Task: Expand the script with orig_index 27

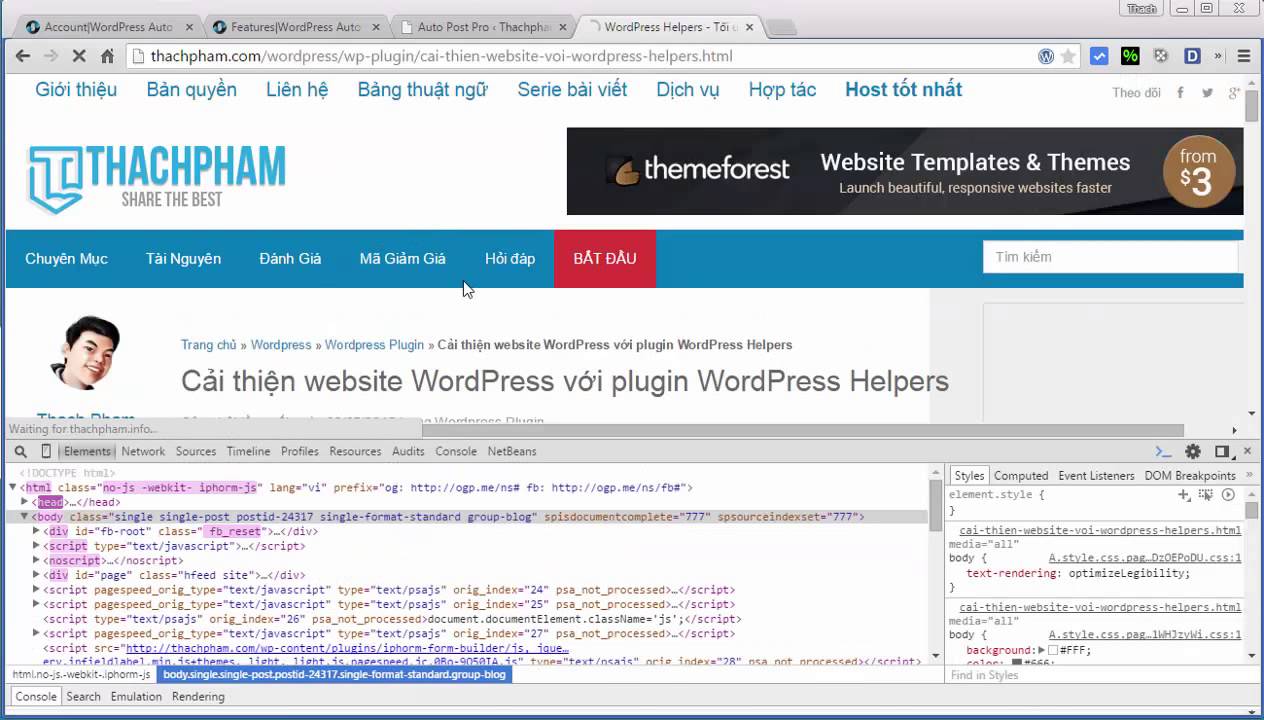Action: (x=37, y=633)
